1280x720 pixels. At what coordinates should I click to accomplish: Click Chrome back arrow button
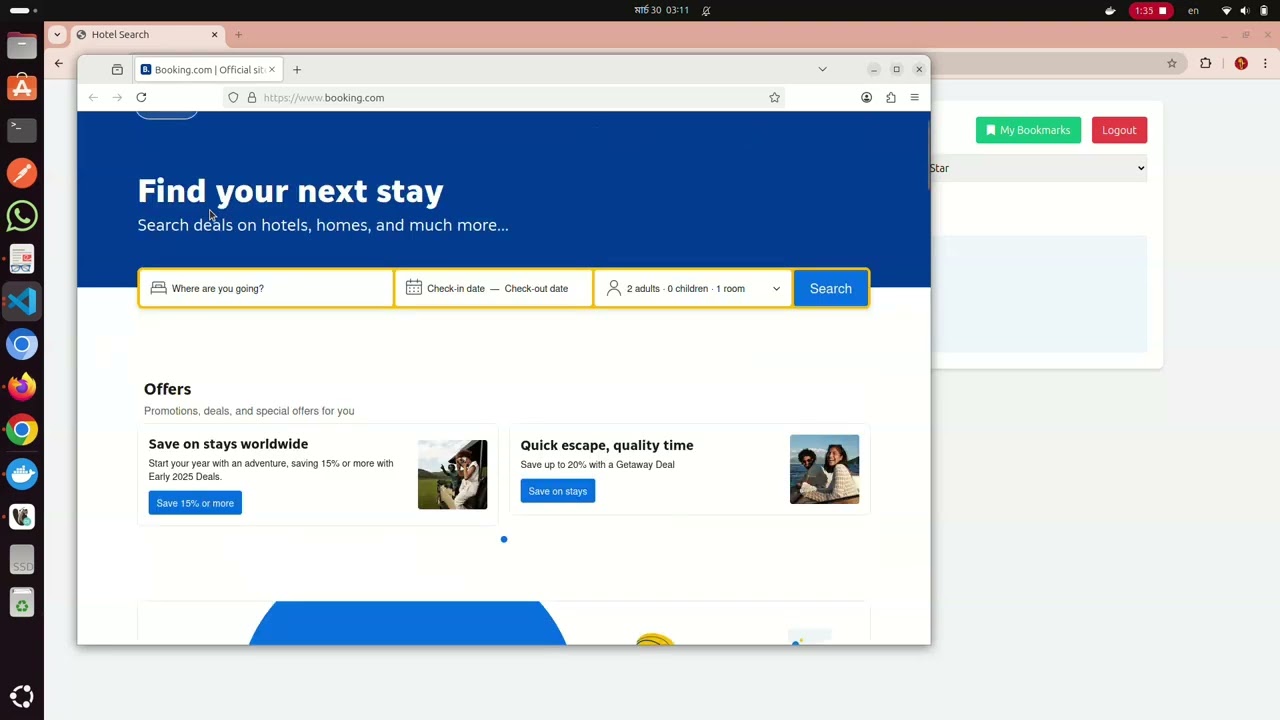(x=59, y=63)
